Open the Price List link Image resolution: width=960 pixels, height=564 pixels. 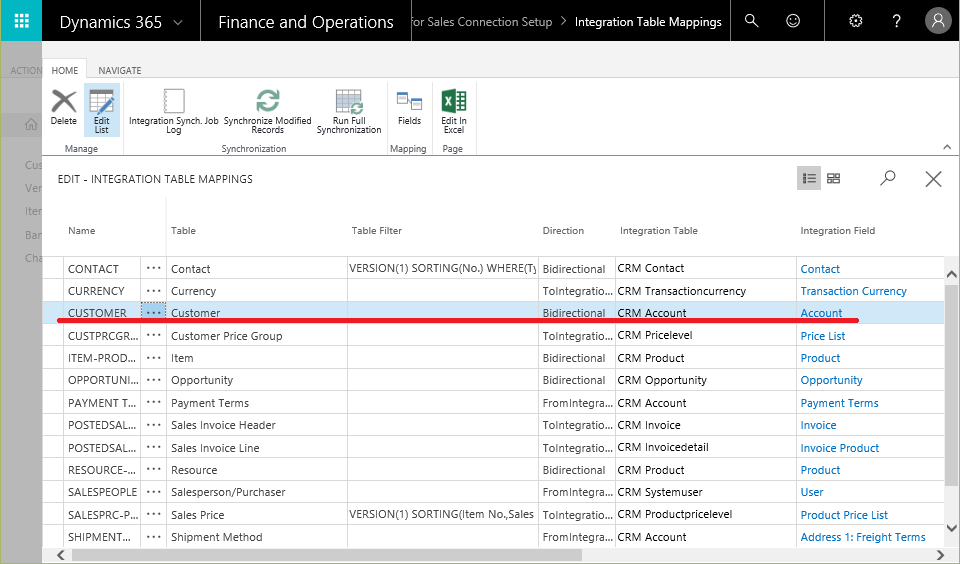822,336
